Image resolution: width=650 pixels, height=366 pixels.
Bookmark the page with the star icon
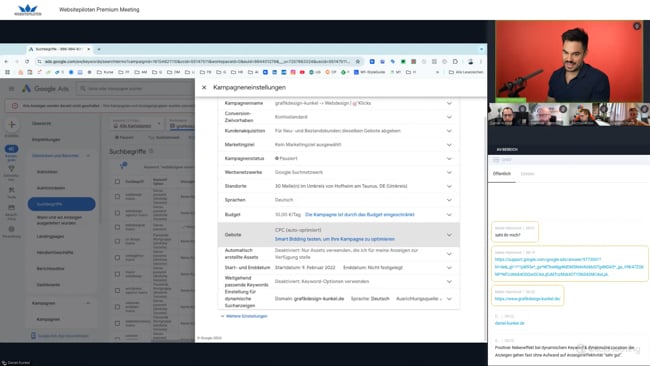click(358, 61)
